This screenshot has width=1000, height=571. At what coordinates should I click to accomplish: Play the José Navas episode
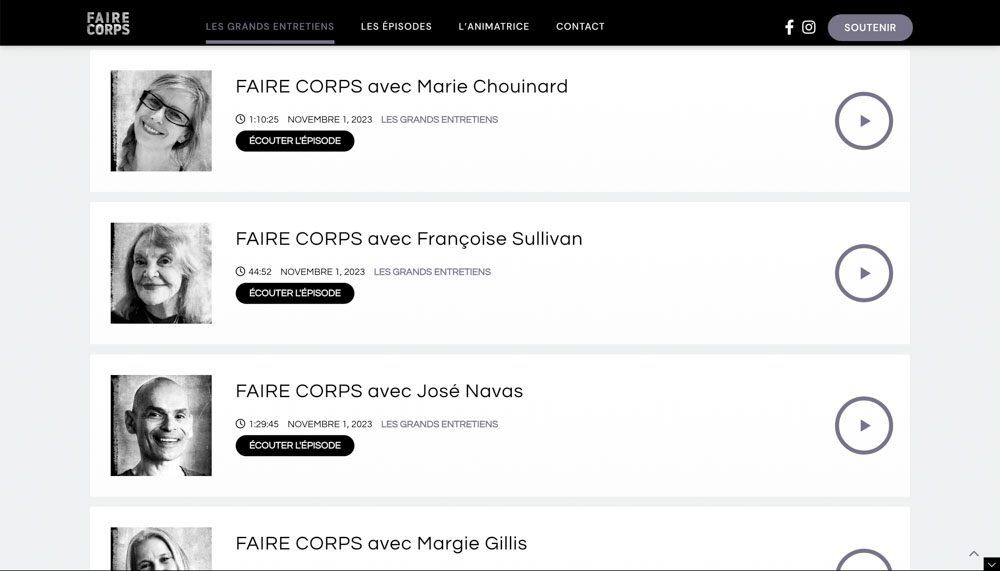click(x=863, y=425)
